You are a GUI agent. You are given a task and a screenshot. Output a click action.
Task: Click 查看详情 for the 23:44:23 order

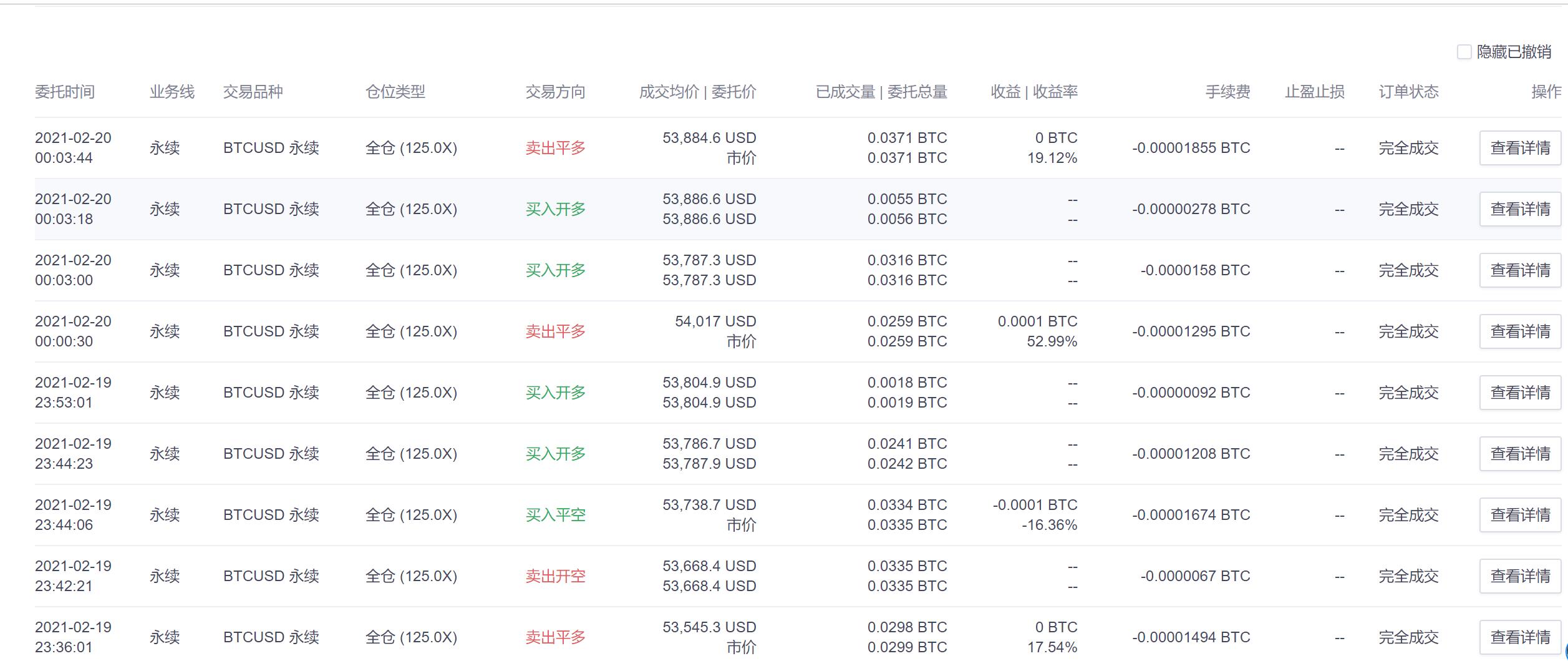1520,454
